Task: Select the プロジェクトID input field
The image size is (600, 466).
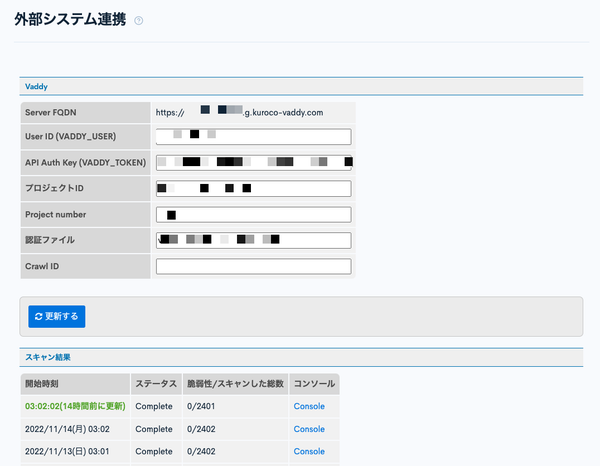Action: tap(254, 188)
